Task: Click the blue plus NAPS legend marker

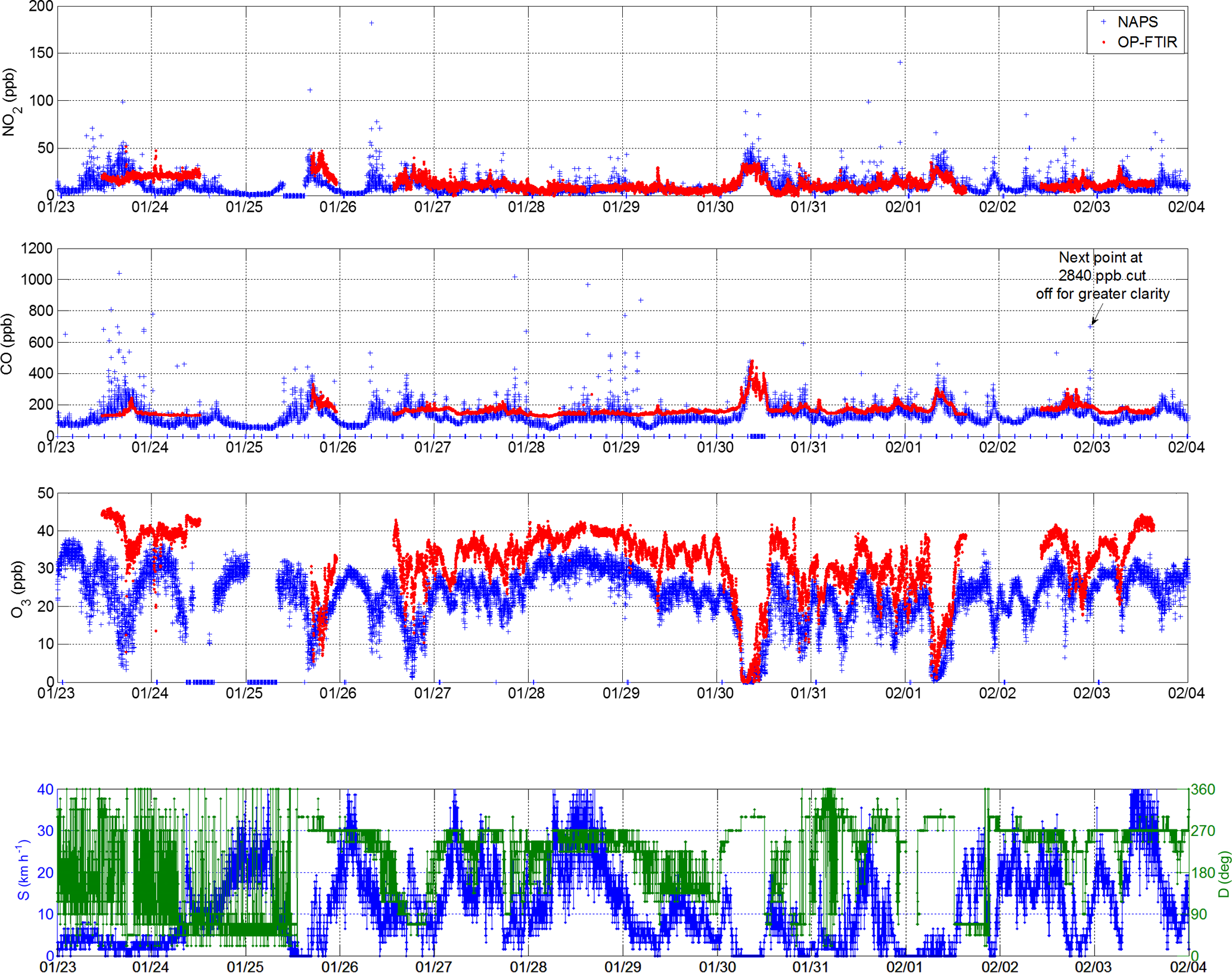Action: 1104,22
